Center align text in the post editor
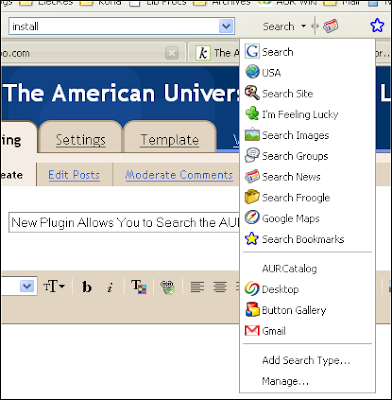This screenshot has height=400, width=392. [x=220, y=287]
